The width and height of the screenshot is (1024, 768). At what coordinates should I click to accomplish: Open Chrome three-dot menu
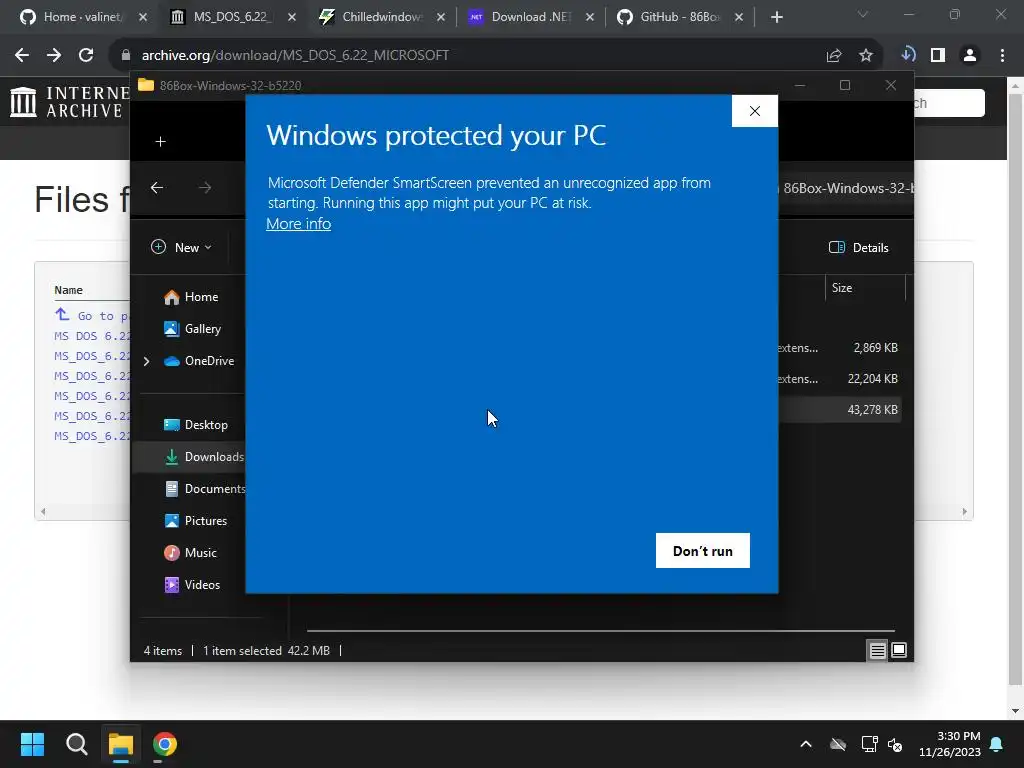1002,56
